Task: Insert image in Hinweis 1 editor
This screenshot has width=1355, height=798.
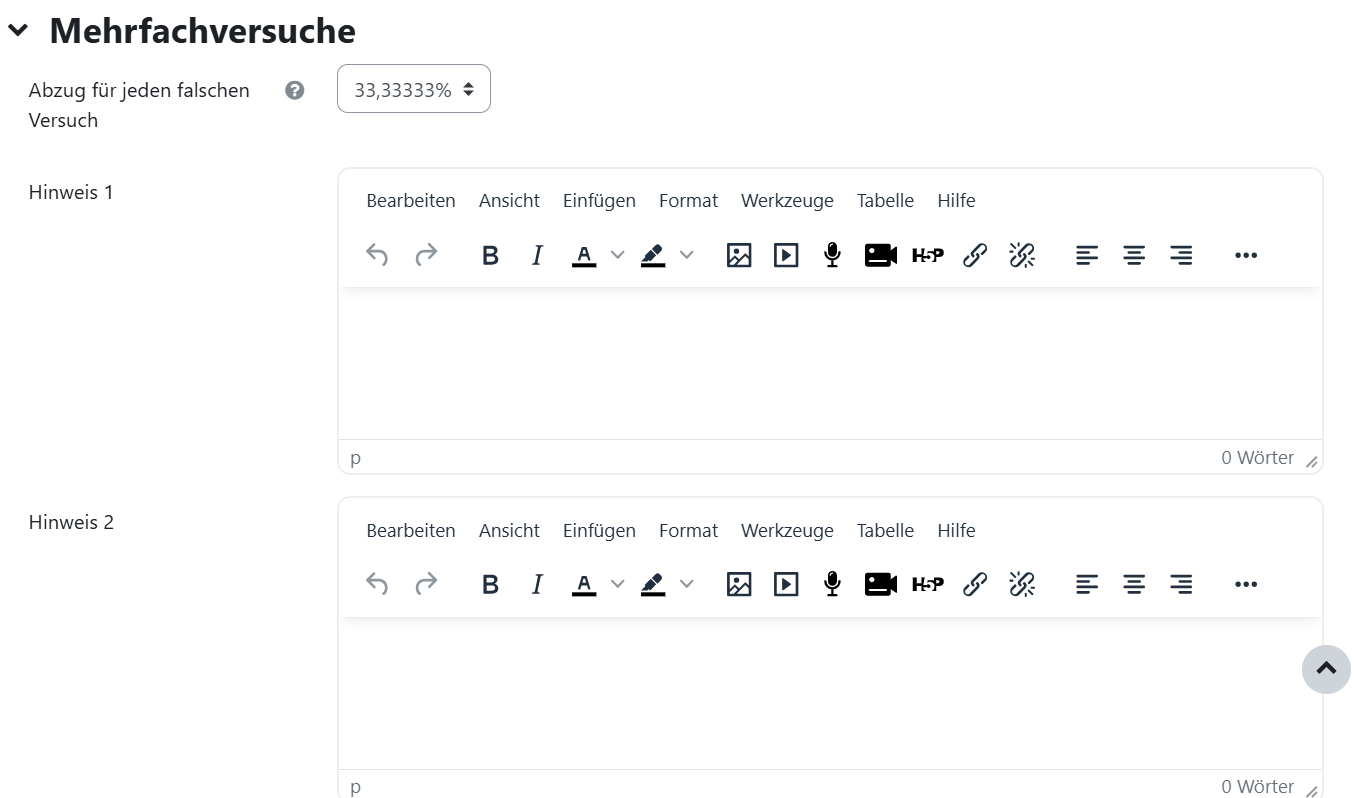Action: pos(739,256)
